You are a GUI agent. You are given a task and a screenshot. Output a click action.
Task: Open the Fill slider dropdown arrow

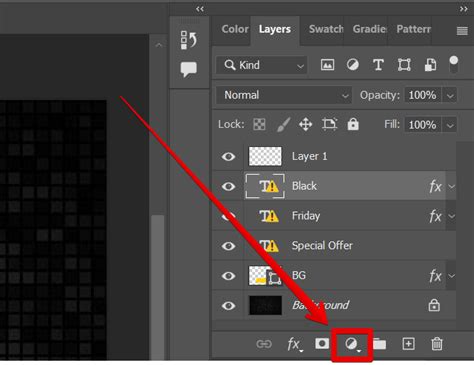point(450,125)
